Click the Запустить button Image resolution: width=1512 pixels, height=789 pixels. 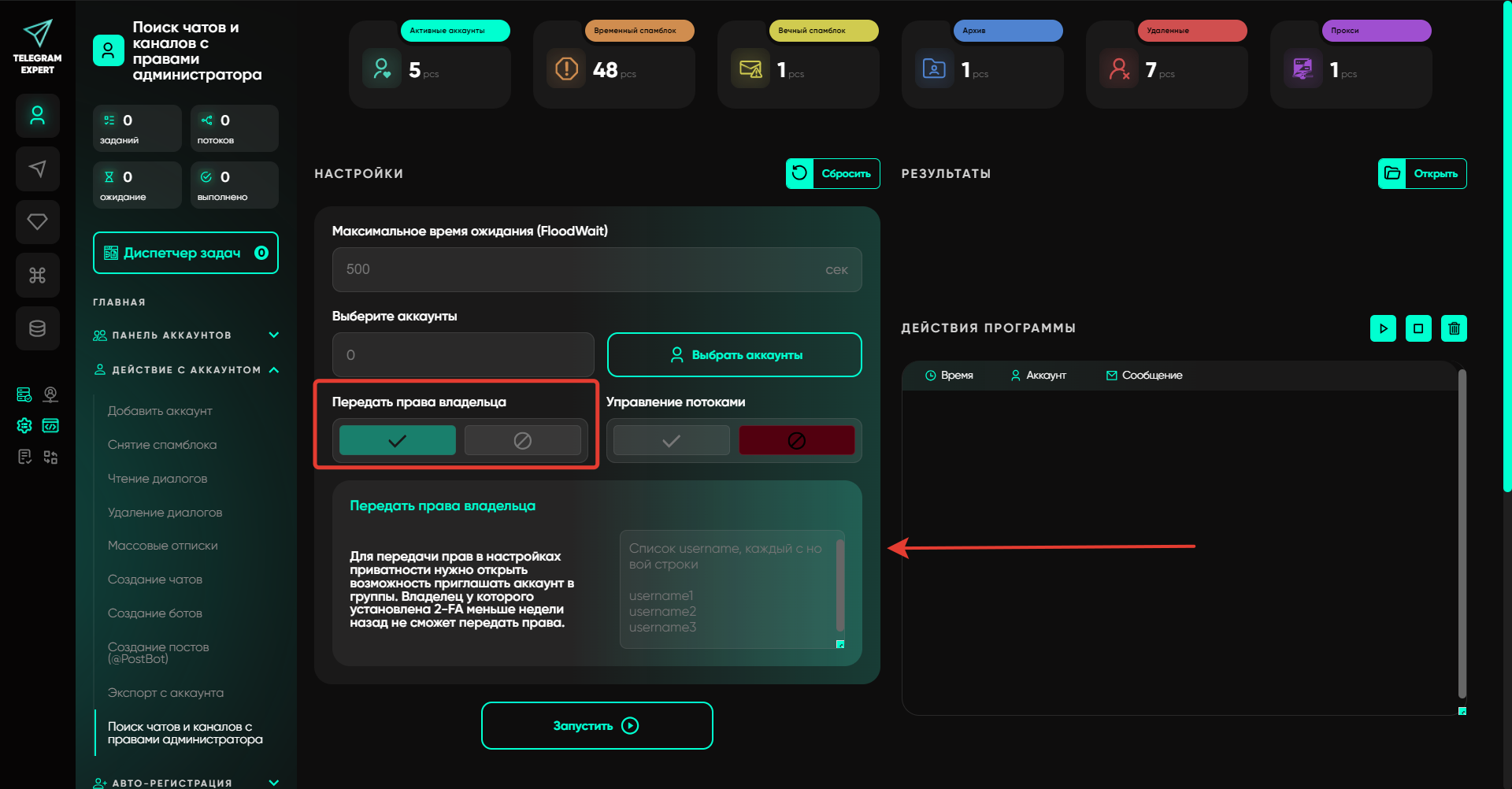pyautogui.click(x=597, y=725)
